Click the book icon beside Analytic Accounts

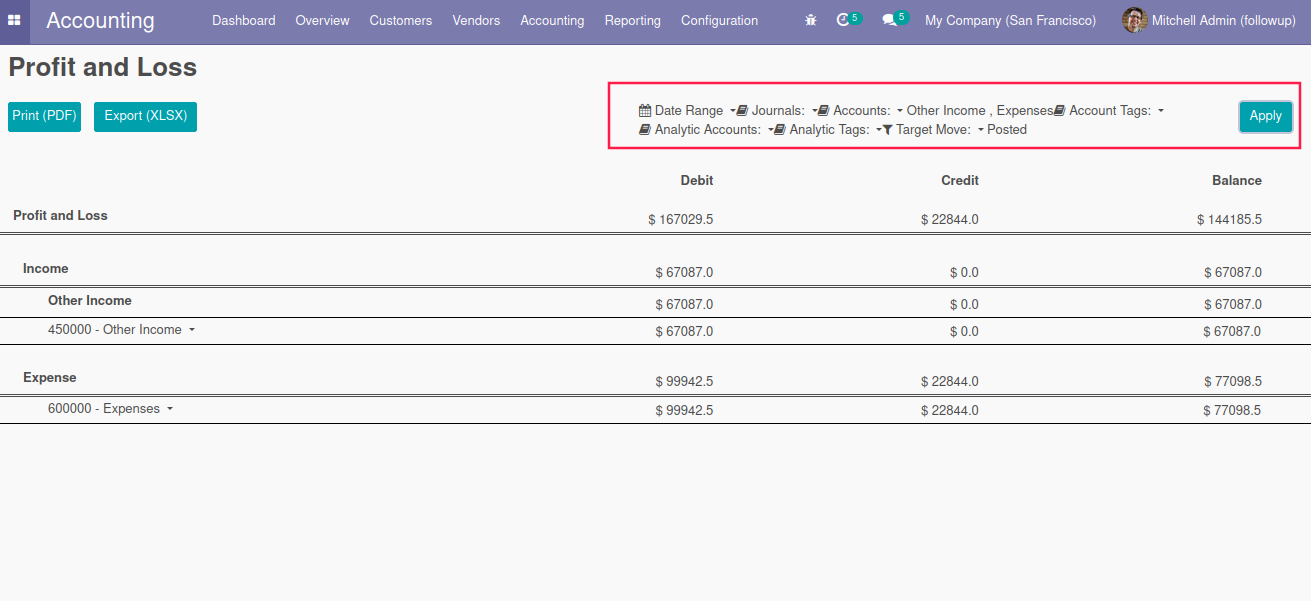645,130
